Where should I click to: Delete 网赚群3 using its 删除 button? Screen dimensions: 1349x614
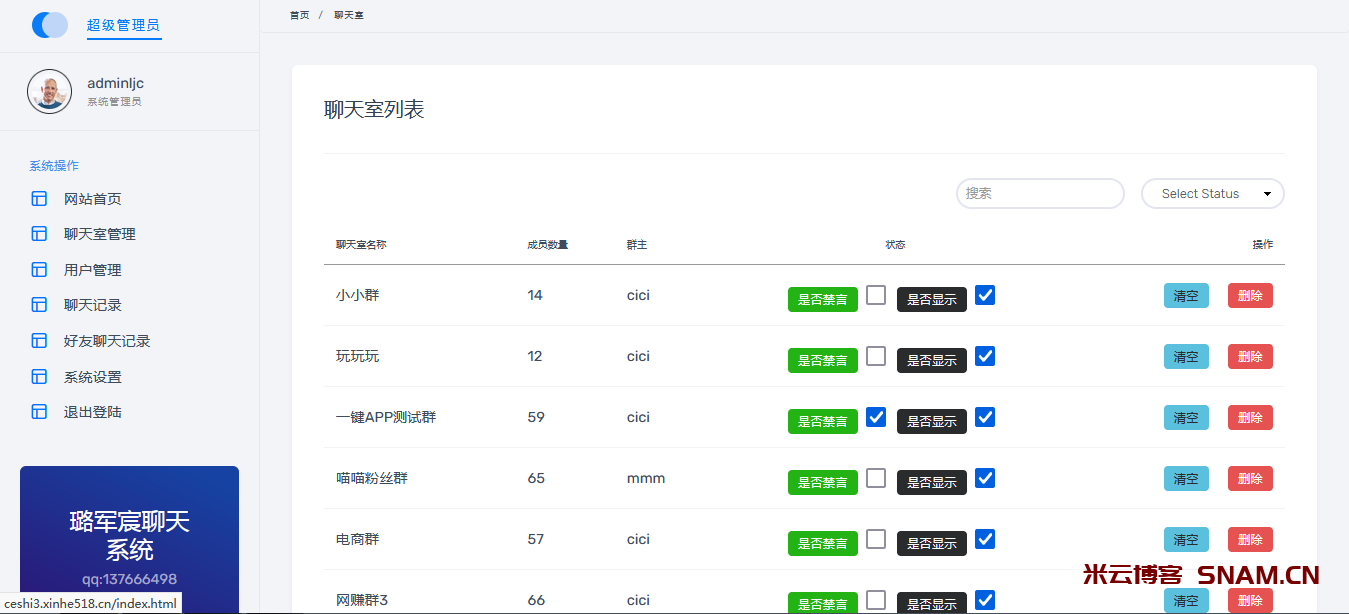point(1250,600)
